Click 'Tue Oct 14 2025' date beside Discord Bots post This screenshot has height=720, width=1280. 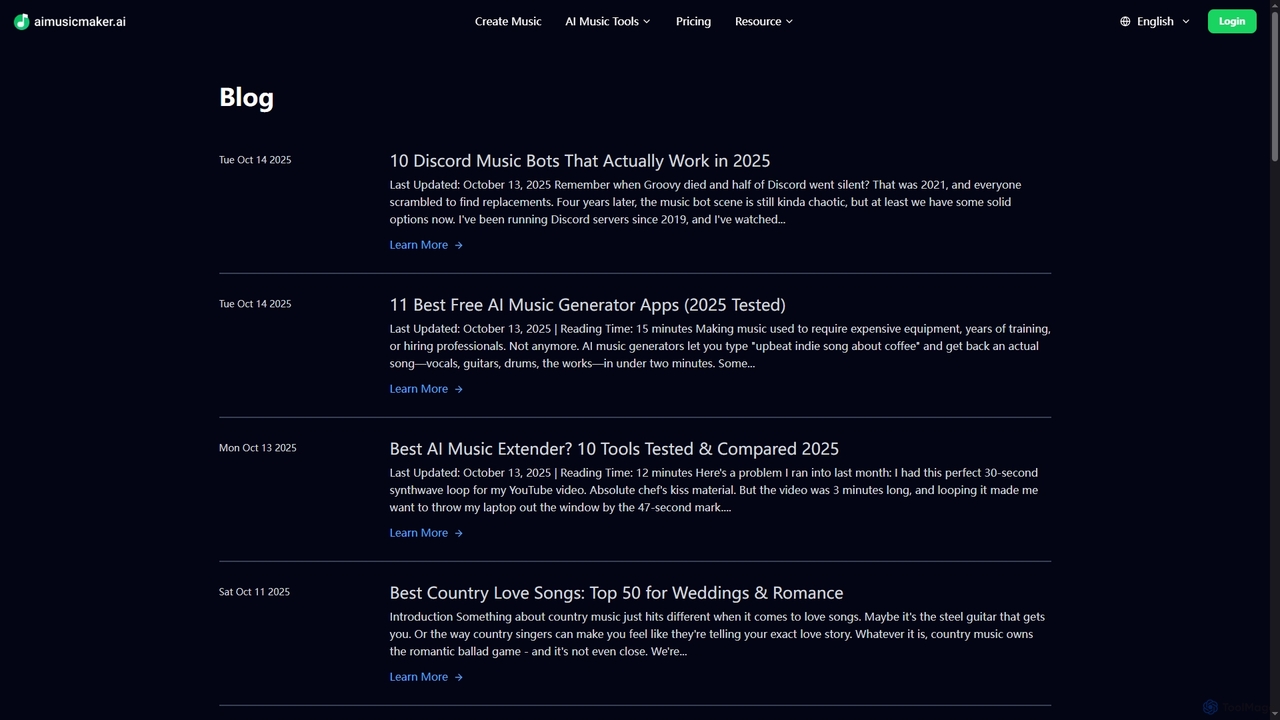tap(255, 160)
